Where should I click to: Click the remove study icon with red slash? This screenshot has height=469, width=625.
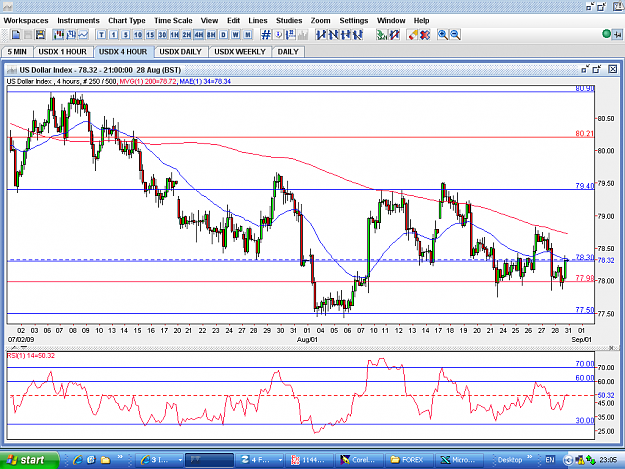click(x=395, y=35)
